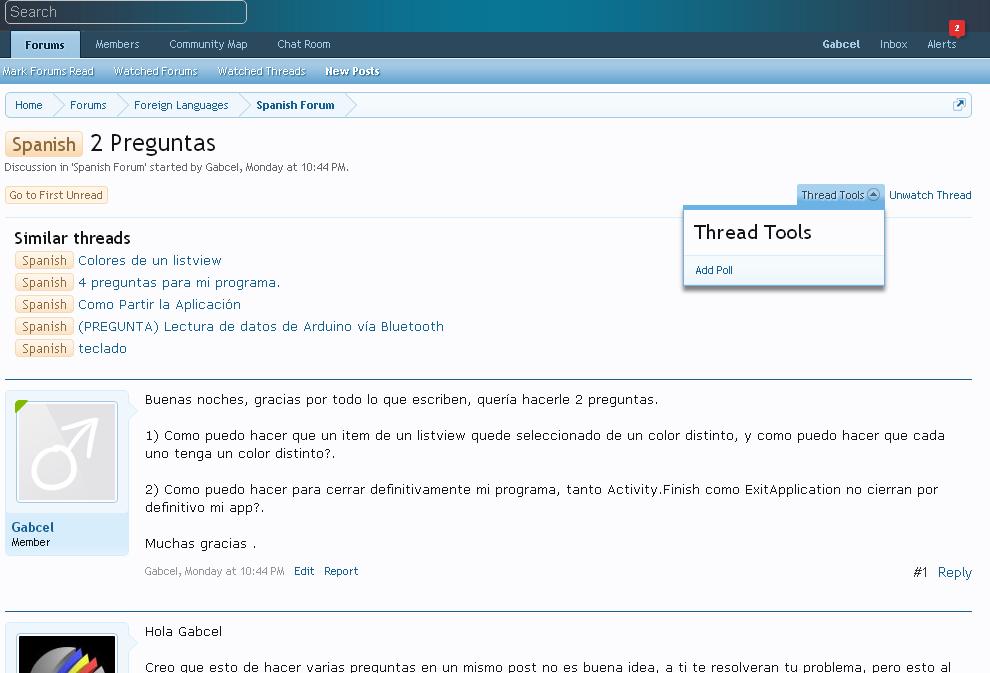Click Mark Forums Read
The width and height of the screenshot is (990, 673).
click(x=48, y=71)
